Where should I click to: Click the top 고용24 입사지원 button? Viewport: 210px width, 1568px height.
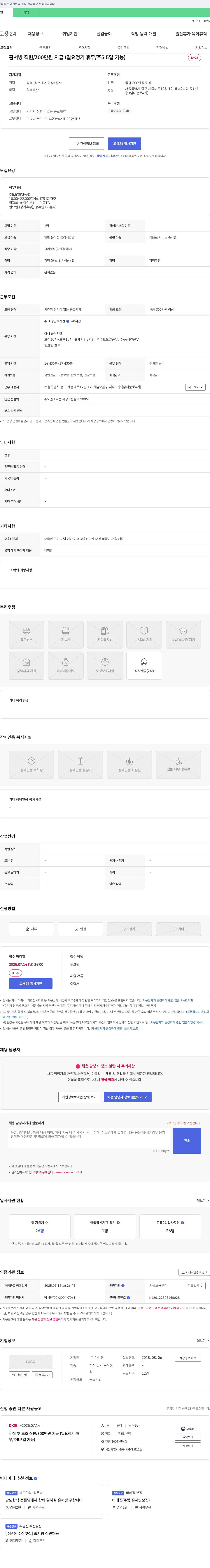pyautogui.click(x=124, y=144)
